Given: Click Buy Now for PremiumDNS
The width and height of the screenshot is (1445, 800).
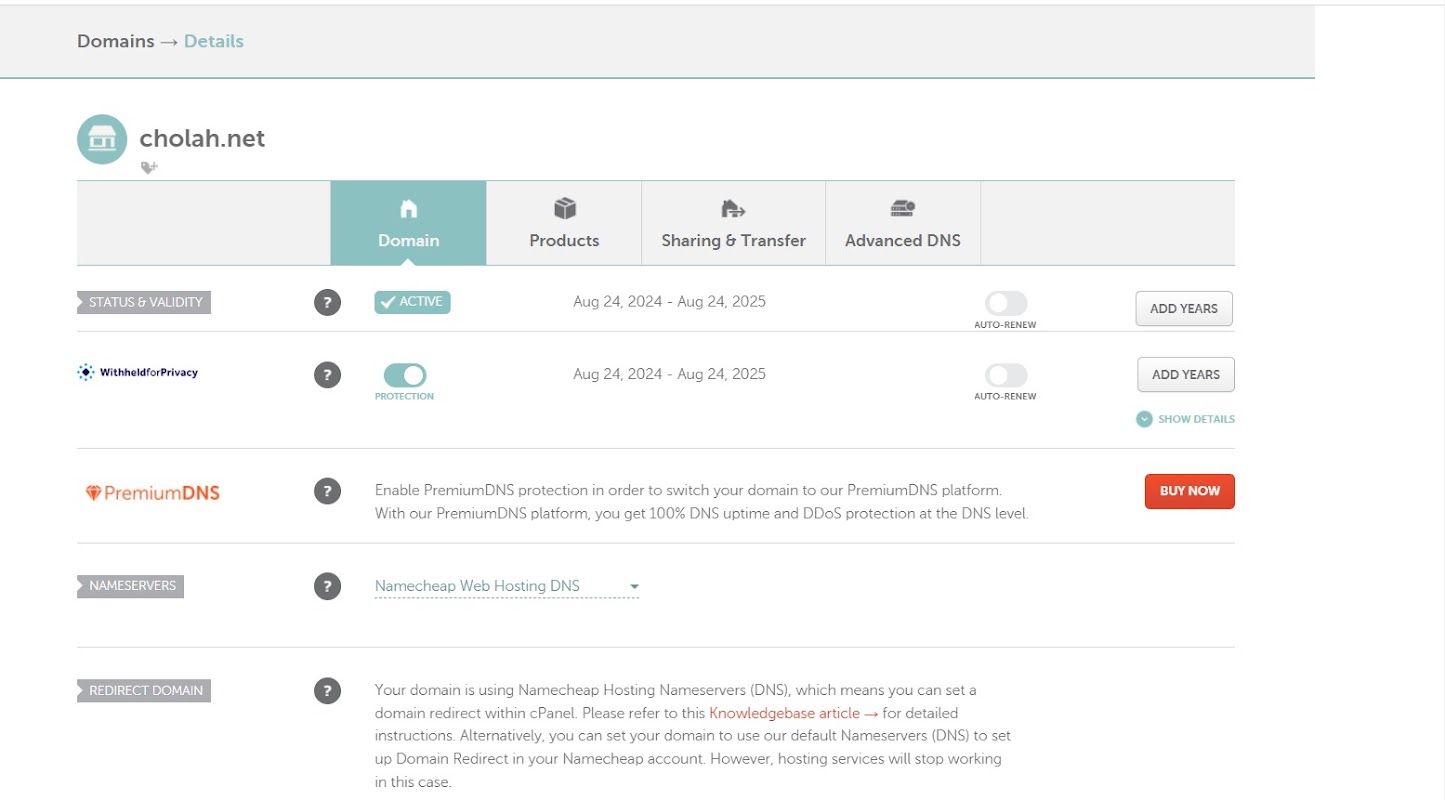Looking at the screenshot, I should (x=1190, y=491).
